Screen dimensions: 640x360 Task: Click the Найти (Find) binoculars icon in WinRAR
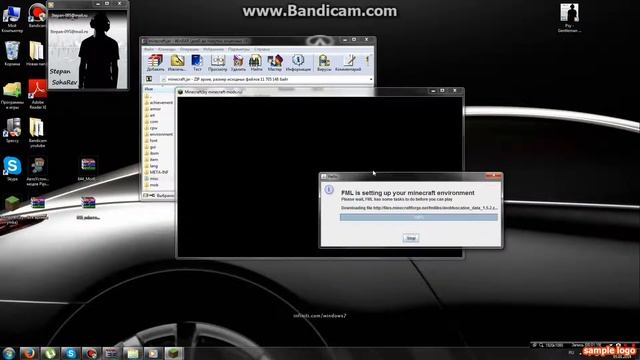256,63
